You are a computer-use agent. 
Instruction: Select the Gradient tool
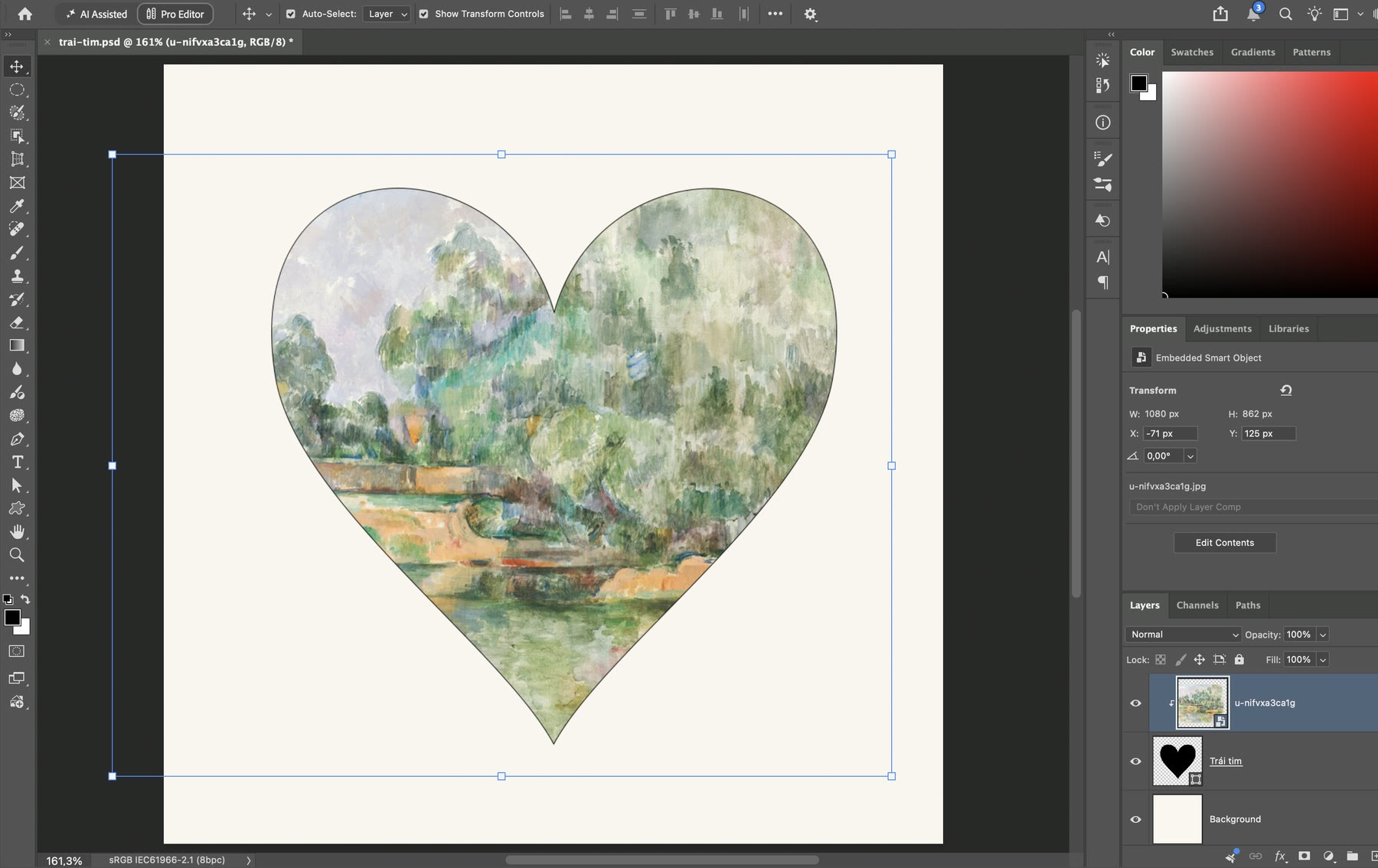click(17, 346)
